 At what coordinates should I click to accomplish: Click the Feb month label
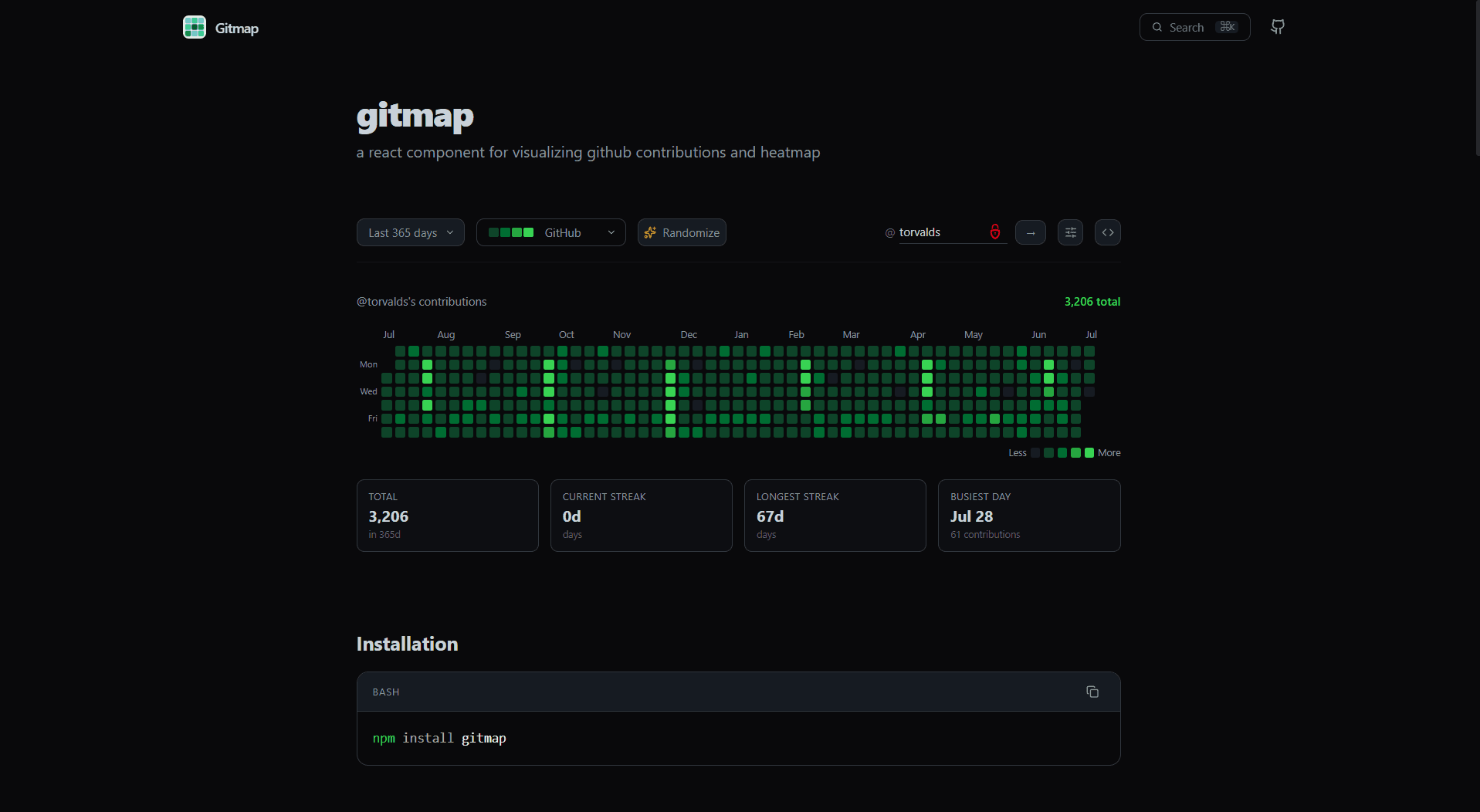(x=796, y=335)
